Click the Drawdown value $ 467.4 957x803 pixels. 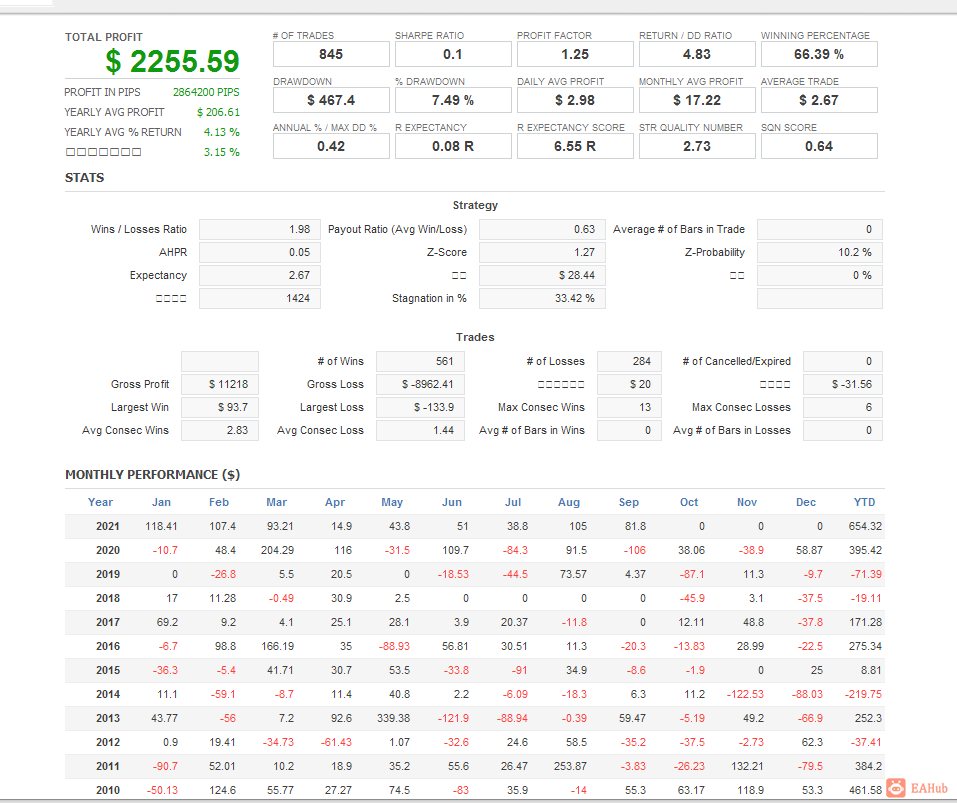point(331,100)
